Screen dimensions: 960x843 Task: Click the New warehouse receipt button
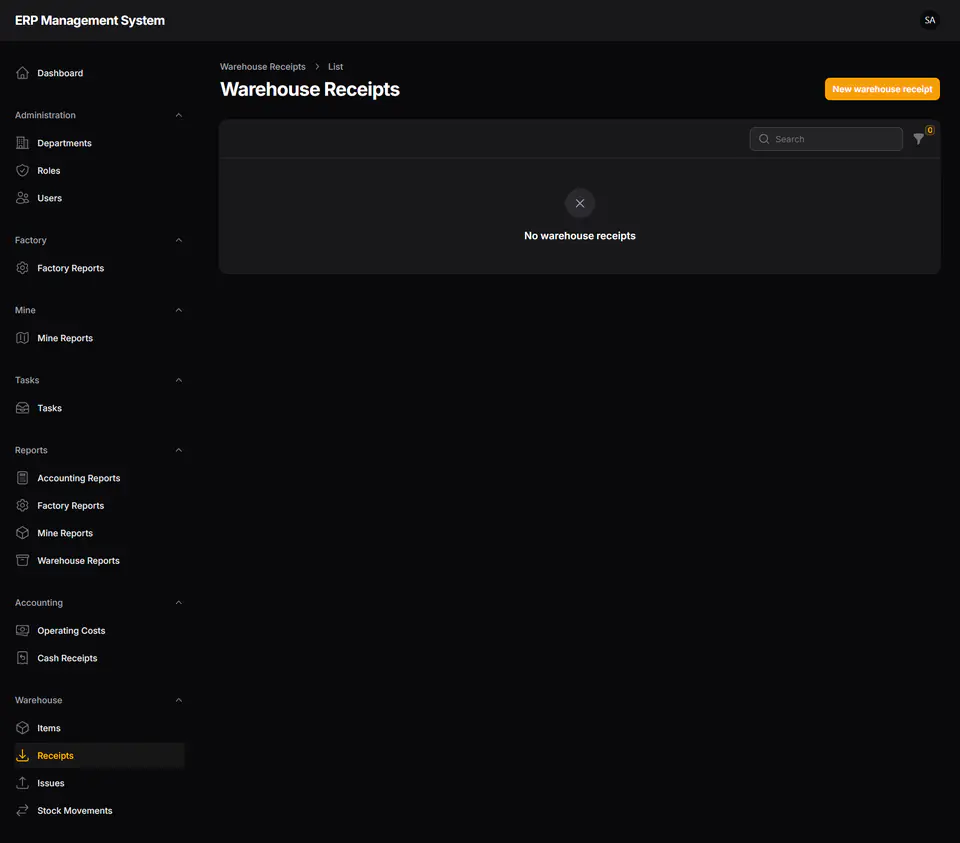pos(882,89)
